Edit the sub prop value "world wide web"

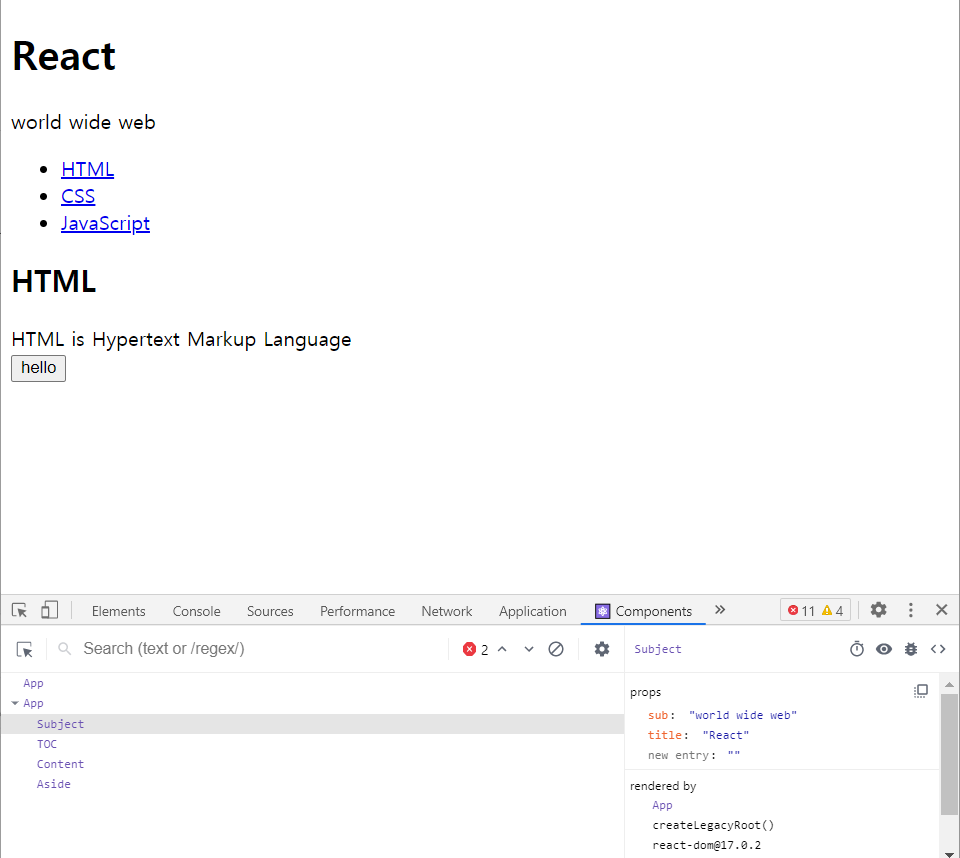tap(743, 715)
